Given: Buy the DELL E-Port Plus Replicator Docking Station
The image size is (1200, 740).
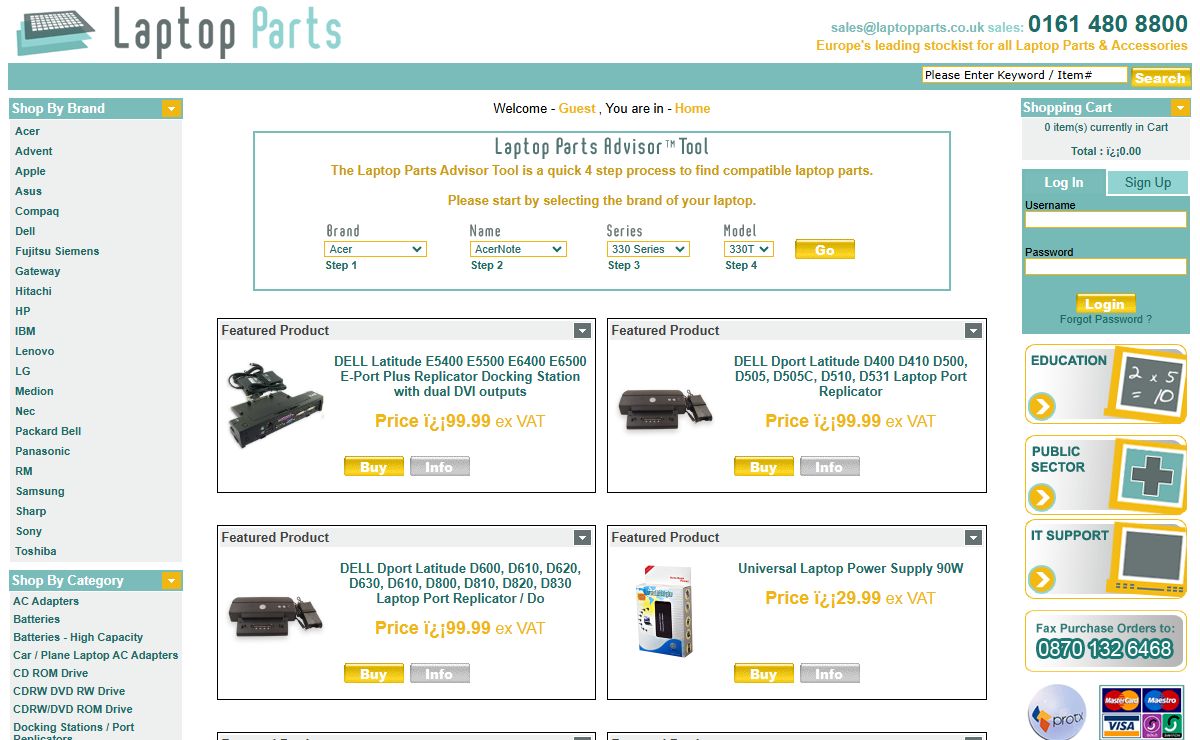Looking at the screenshot, I should pyautogui.click(x=373, y=467).
